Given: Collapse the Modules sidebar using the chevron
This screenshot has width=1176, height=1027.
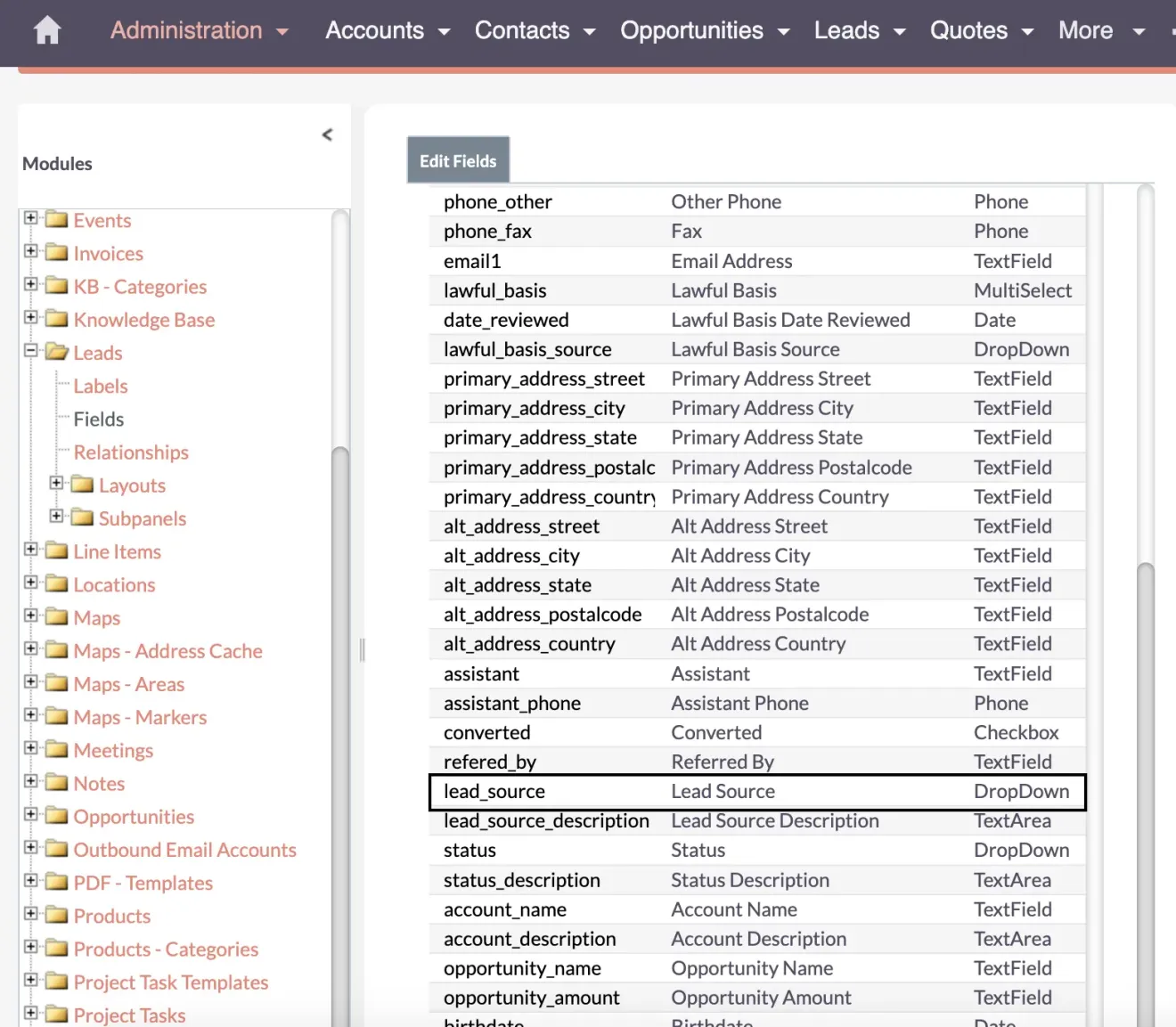Looking at the screenshot, I should coord(328,134).
